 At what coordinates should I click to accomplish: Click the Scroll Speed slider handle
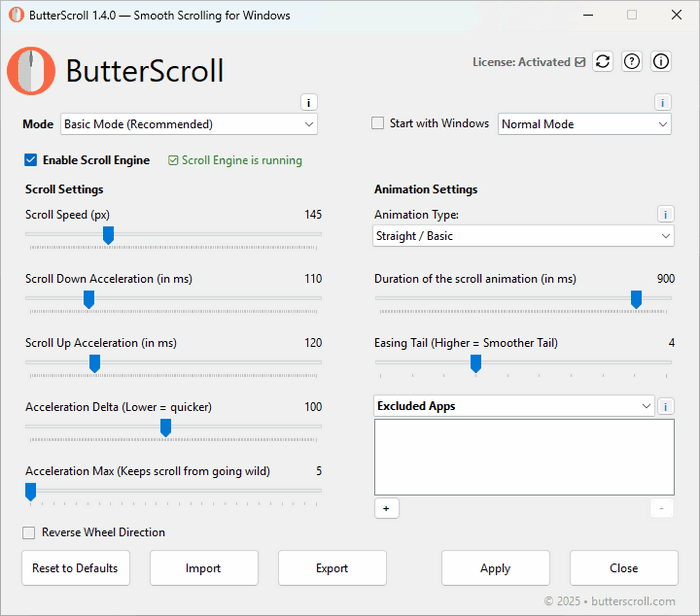pos(108,235)
